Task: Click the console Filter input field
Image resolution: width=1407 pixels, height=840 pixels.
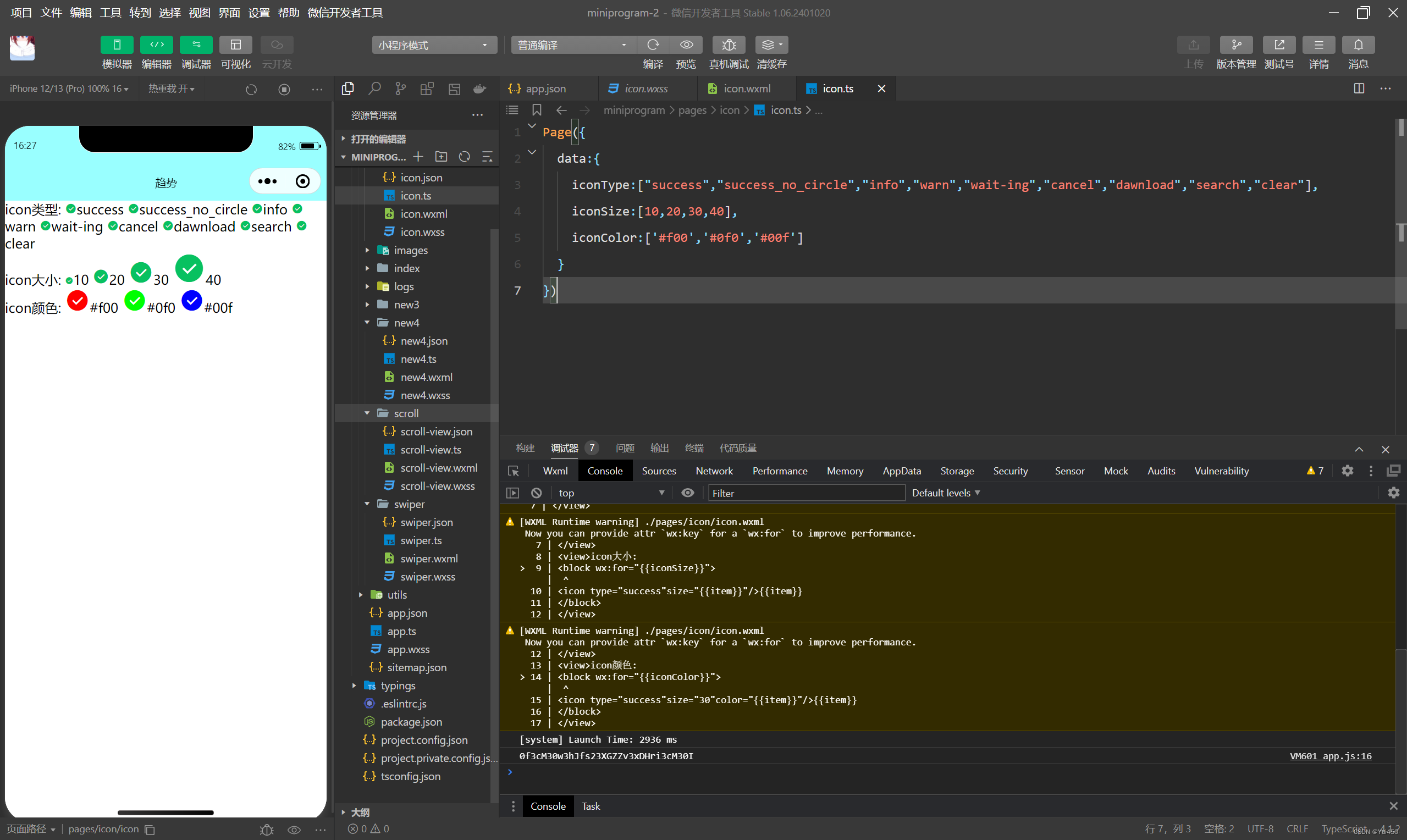Action: point(806,493)
